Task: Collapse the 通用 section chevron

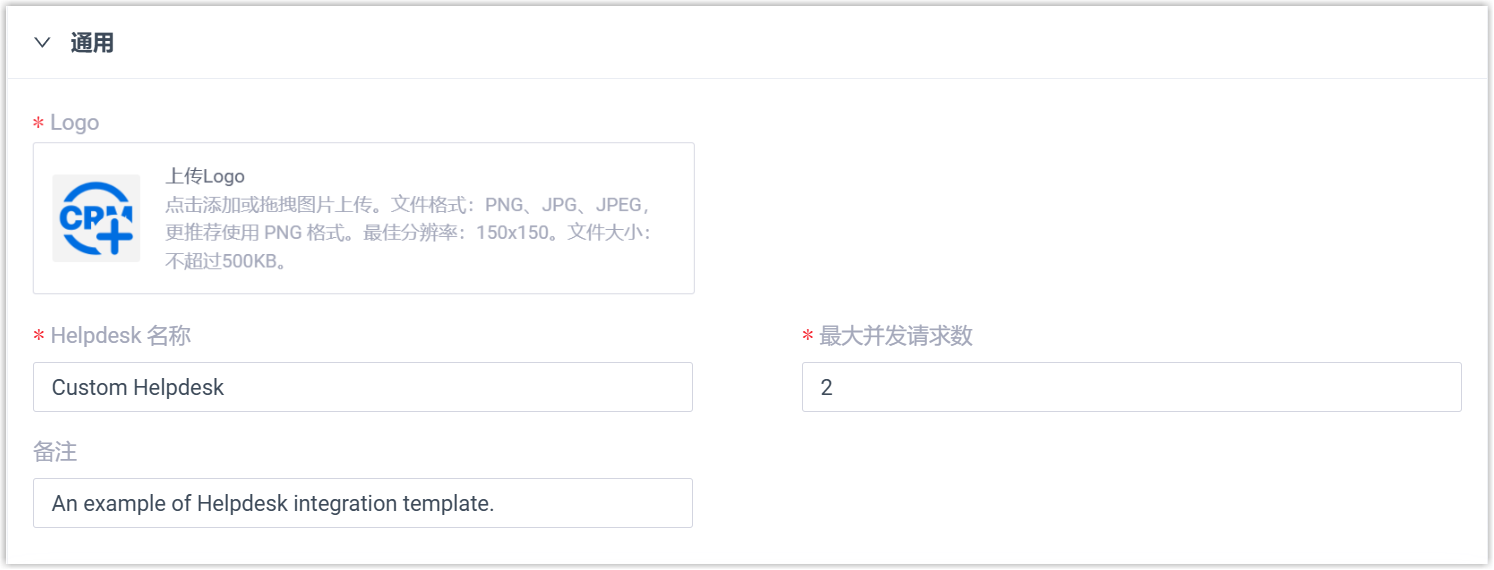Action: [x=41, y=43]
